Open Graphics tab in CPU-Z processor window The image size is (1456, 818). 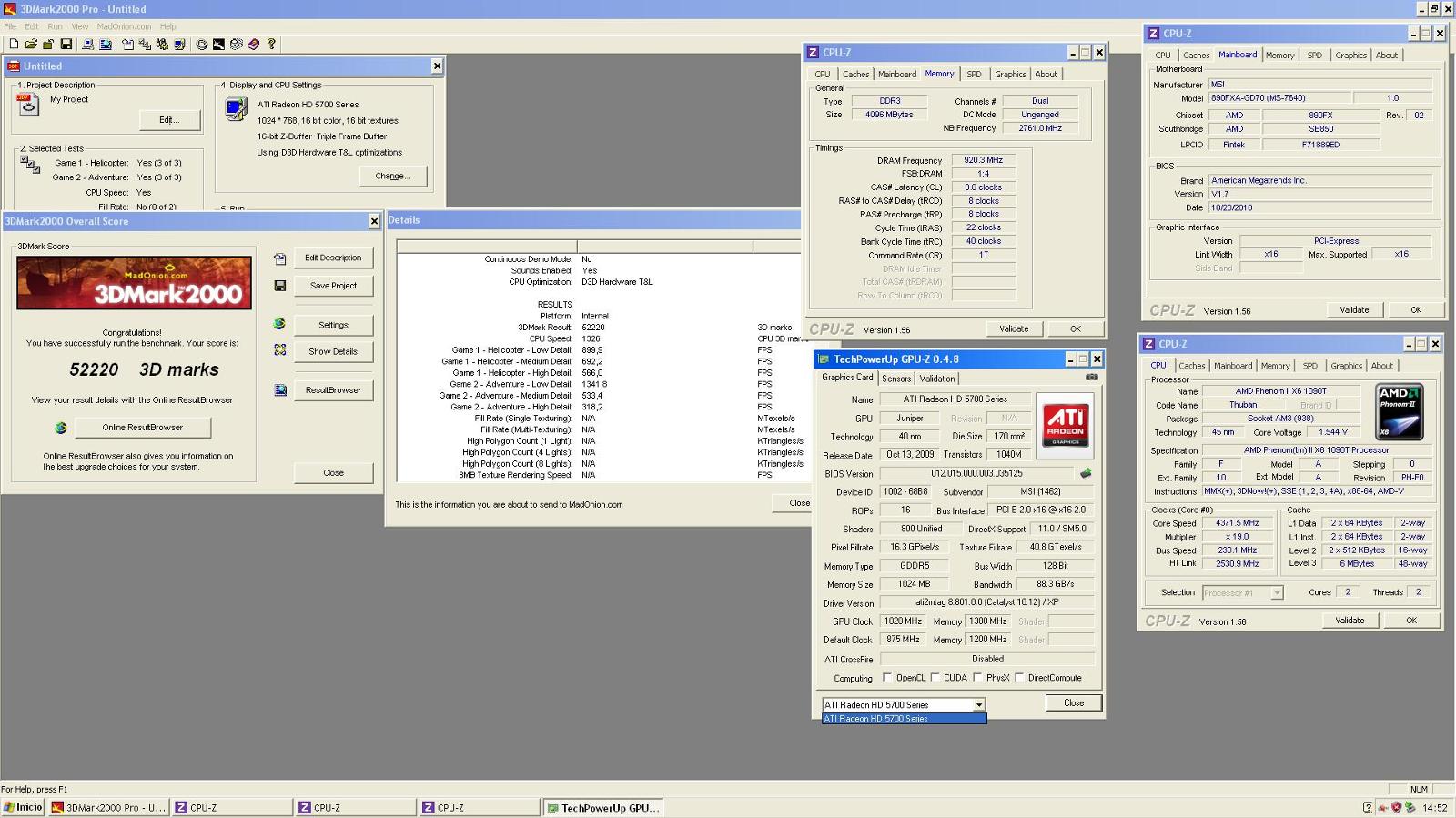pos(1346,366)
